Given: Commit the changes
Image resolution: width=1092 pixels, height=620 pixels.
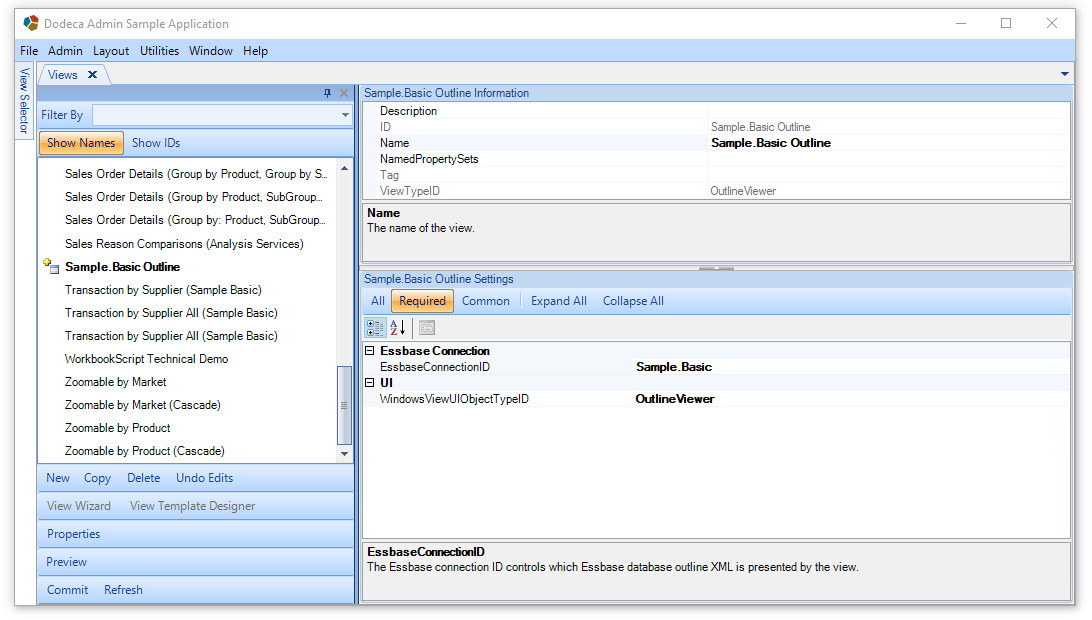Looking at the screenshot, I should (68, 589).
